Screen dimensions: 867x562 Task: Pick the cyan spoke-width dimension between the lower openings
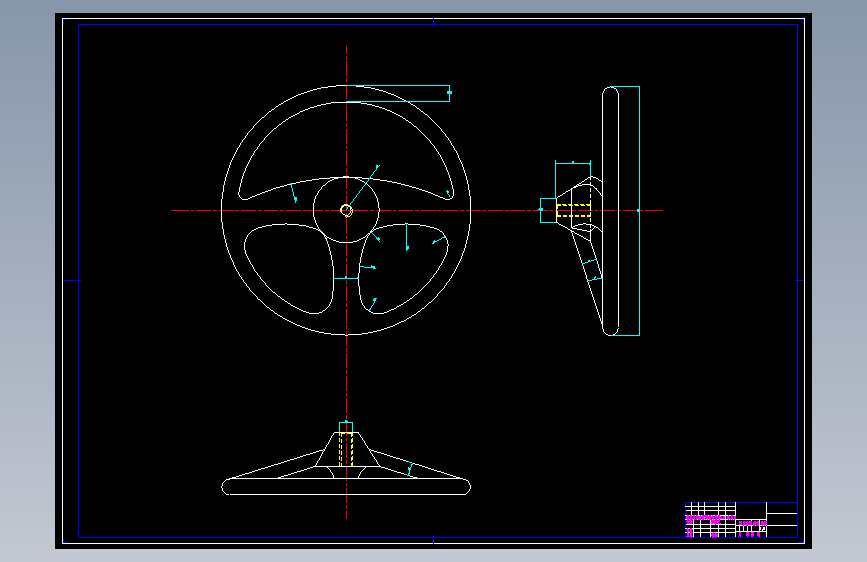346,278
